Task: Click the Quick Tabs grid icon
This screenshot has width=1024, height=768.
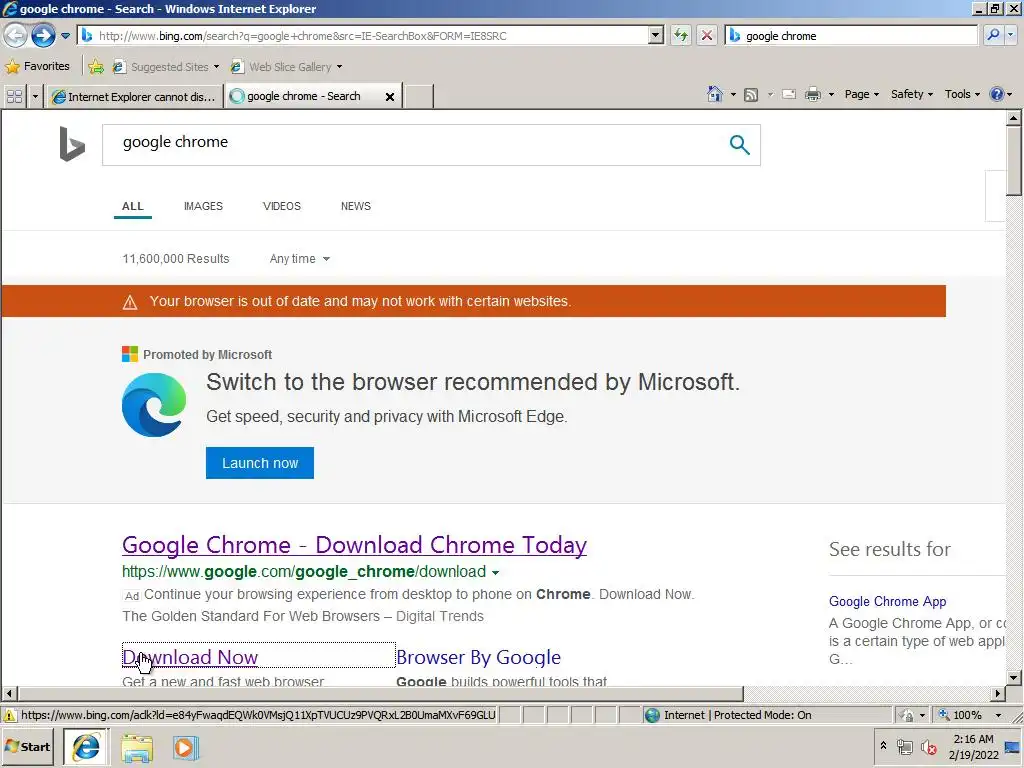Action: [14, 97]
